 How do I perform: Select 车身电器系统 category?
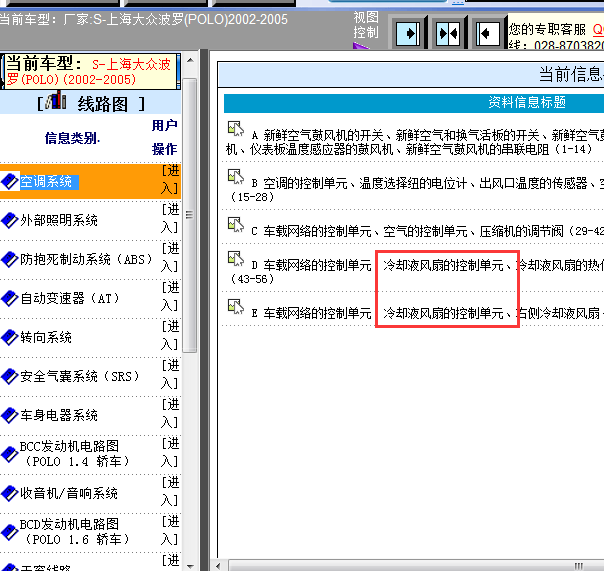click(59, 415)
